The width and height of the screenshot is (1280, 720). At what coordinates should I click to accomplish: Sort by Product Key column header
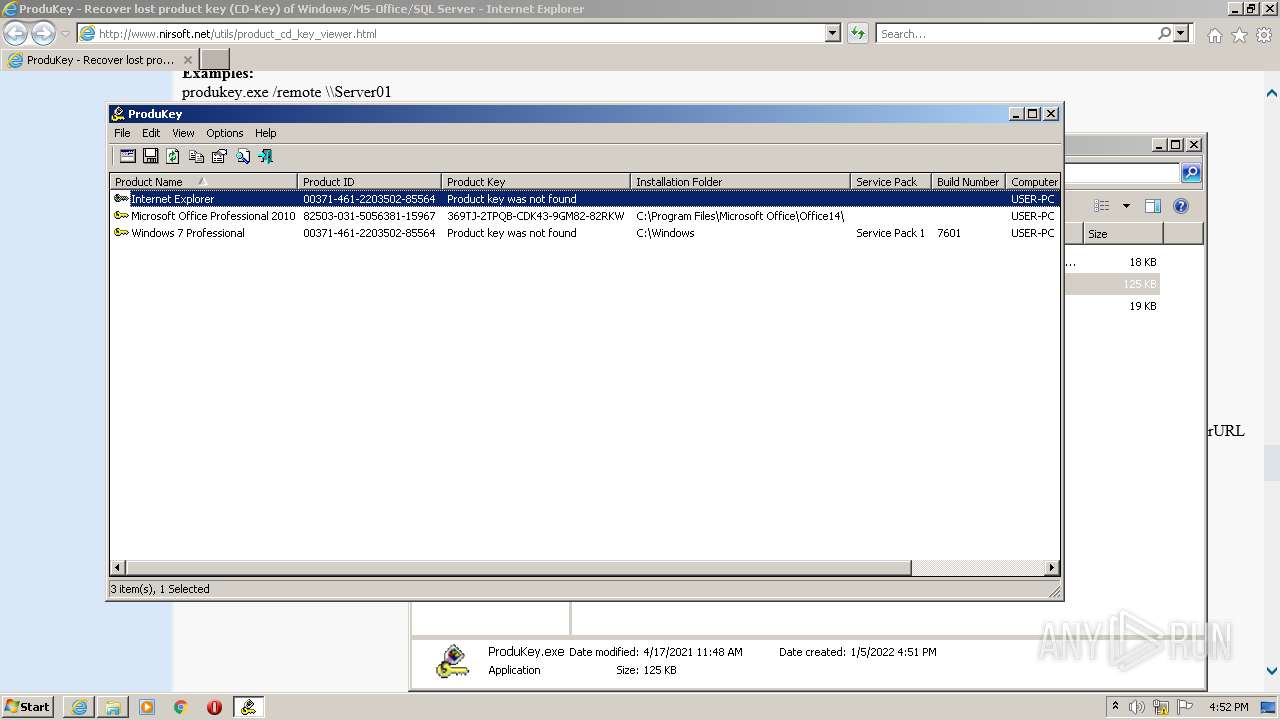point(537,182)
